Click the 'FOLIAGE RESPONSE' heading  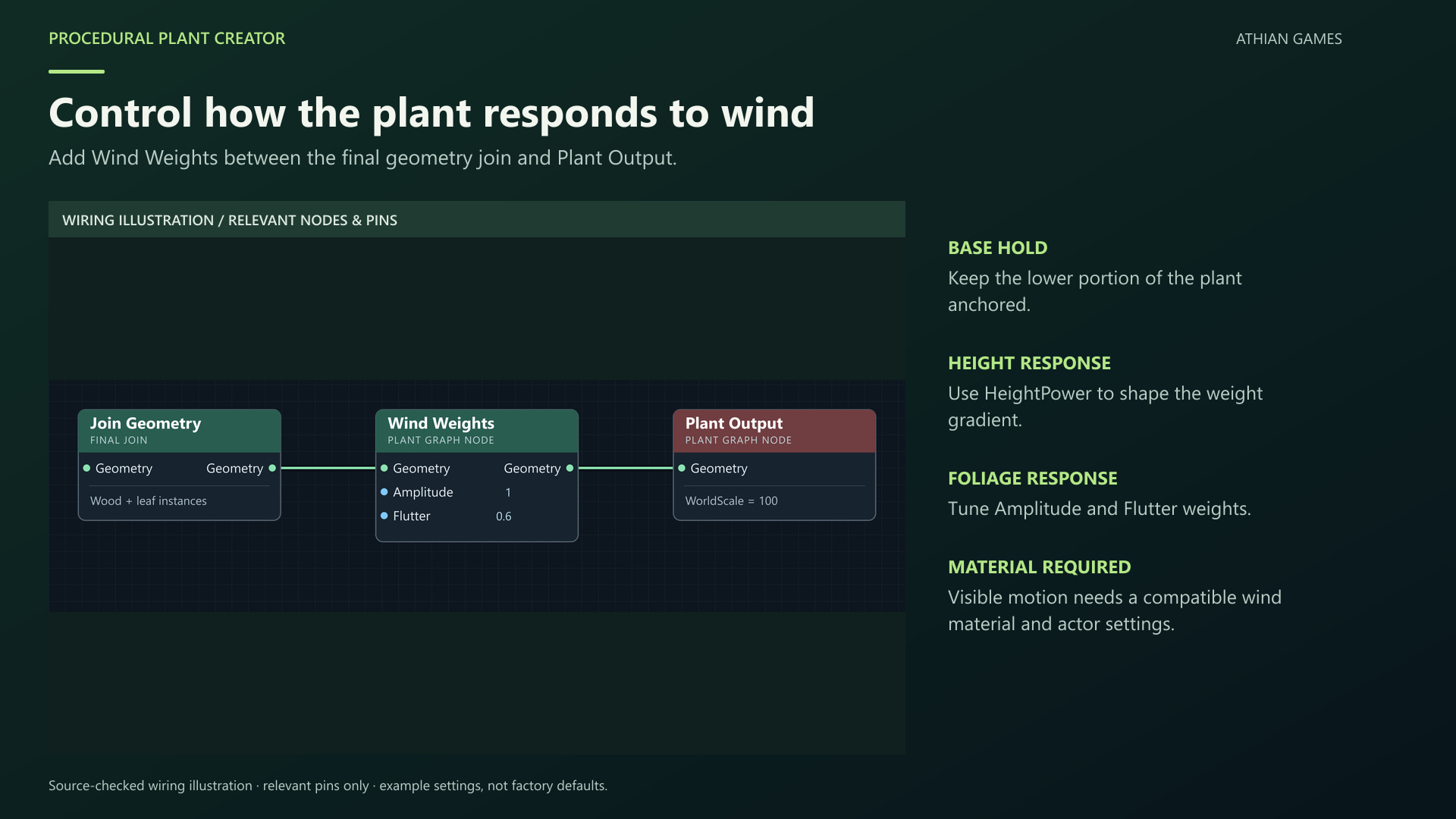[1033, 479]
